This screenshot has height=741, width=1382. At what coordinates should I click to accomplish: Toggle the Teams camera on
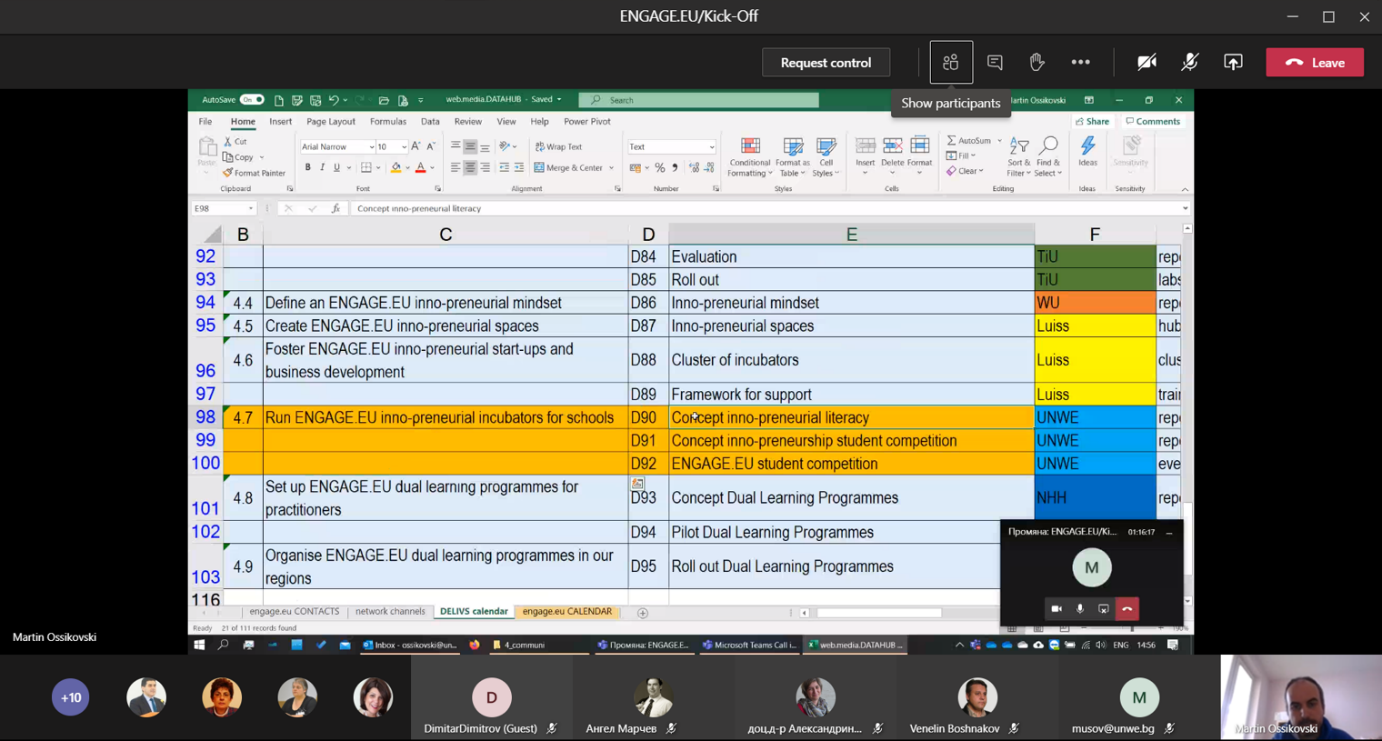click(1147, 62)
